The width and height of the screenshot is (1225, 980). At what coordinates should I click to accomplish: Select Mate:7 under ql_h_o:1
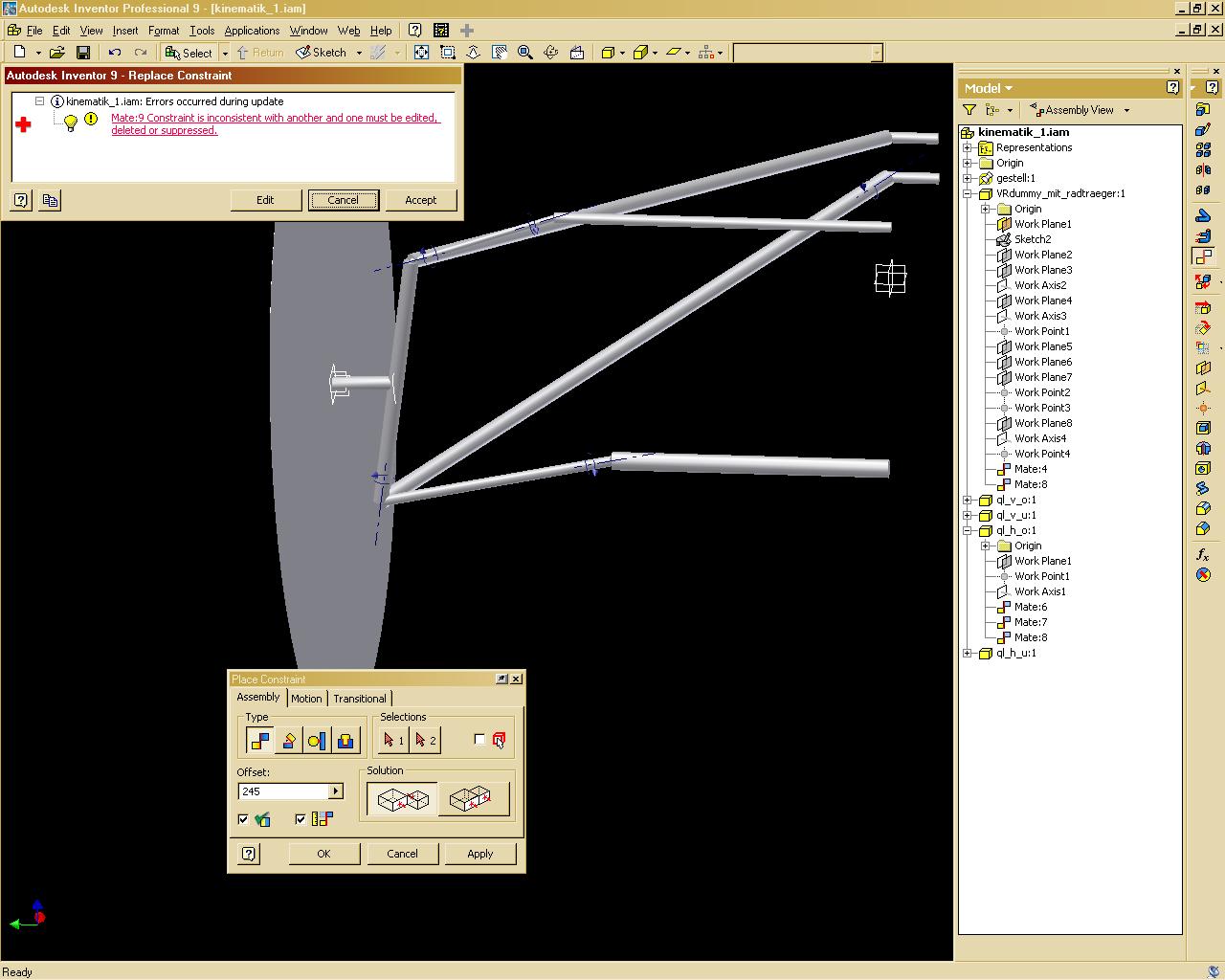(x=1031, y=622)
